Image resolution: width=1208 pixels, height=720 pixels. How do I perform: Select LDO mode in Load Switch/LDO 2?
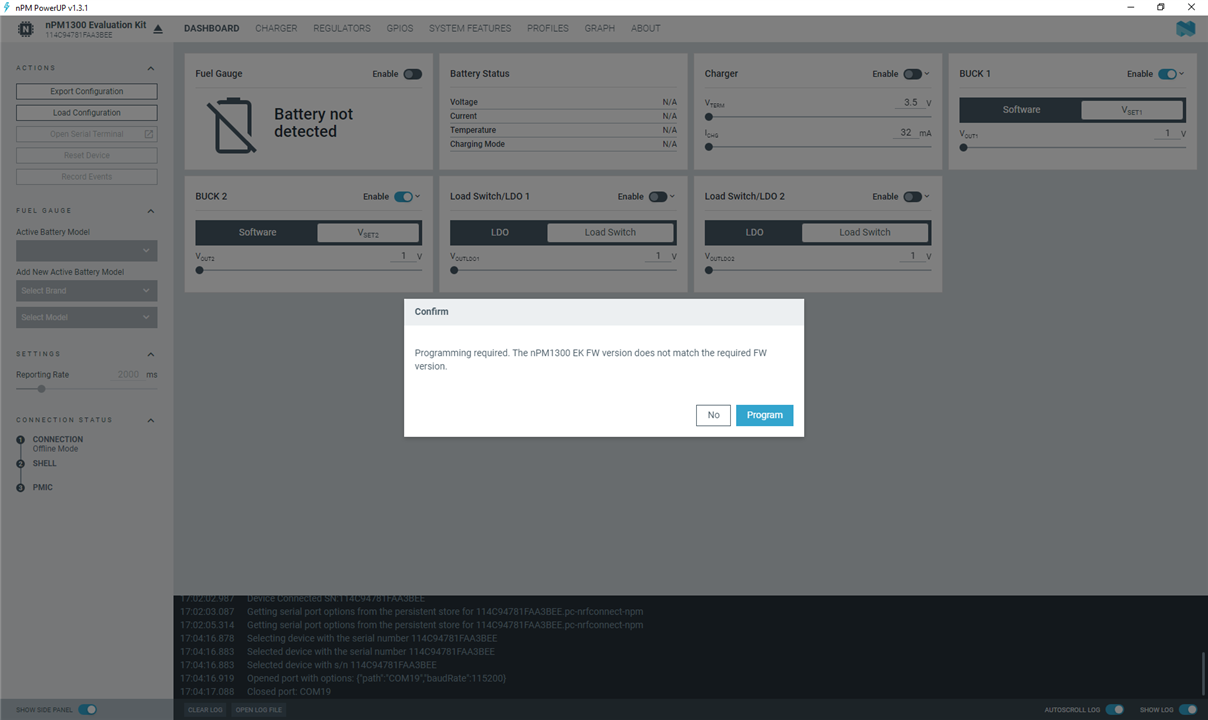(x=754, y=233)
